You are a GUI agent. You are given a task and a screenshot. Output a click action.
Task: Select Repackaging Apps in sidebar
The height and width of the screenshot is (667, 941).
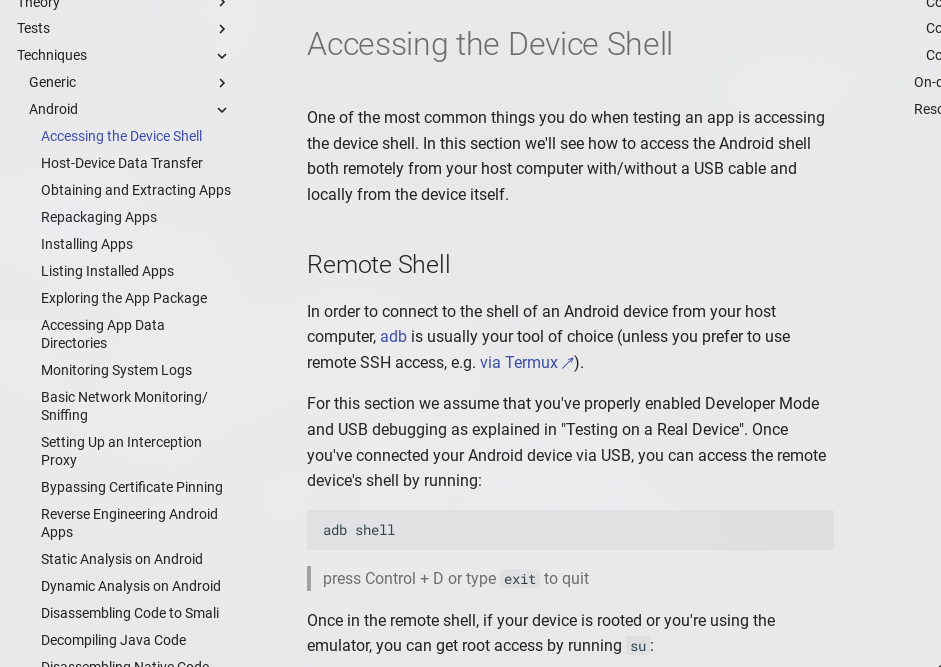(99, 217)
